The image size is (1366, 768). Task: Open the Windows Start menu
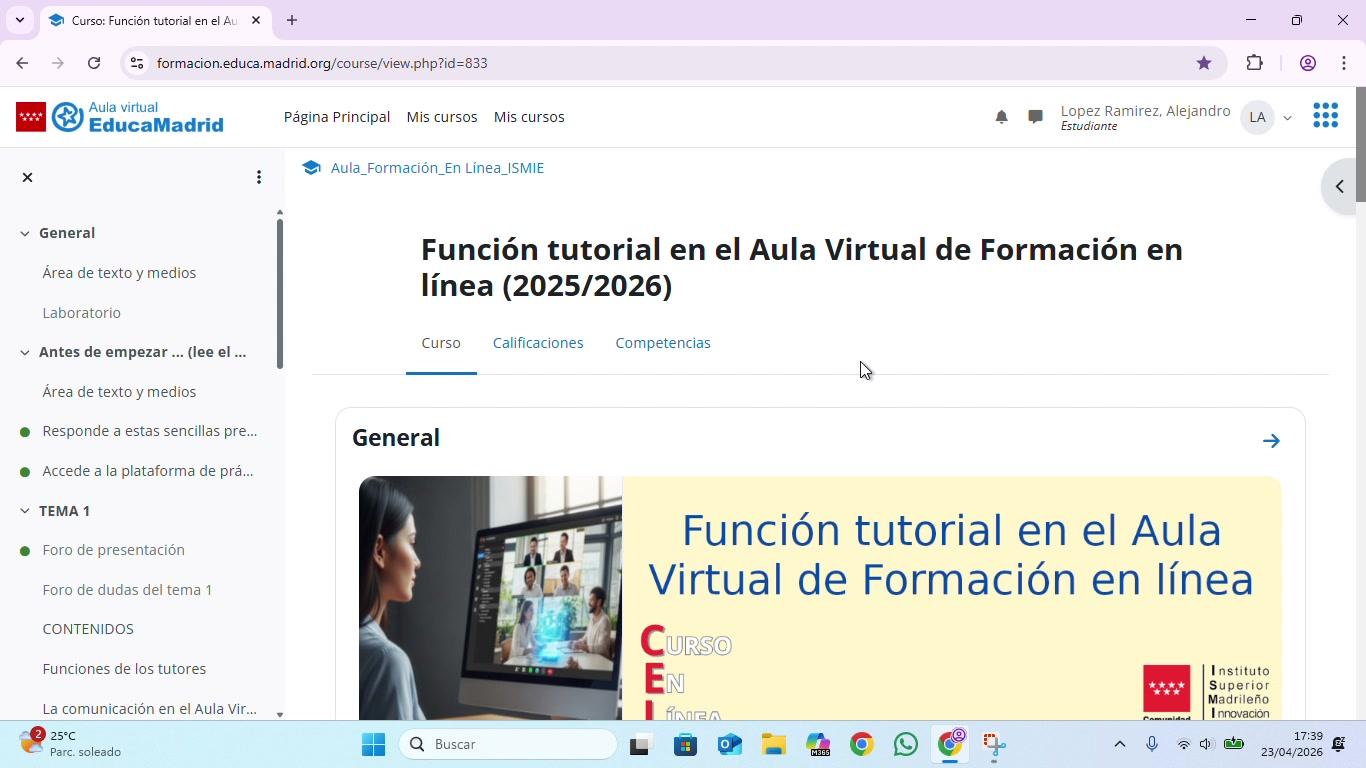374,744
